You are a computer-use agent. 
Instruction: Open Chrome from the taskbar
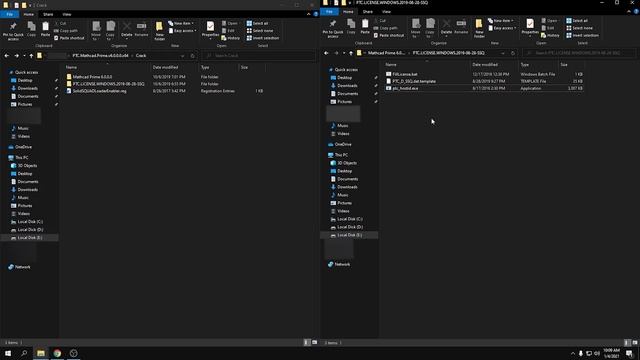point(57,353)
